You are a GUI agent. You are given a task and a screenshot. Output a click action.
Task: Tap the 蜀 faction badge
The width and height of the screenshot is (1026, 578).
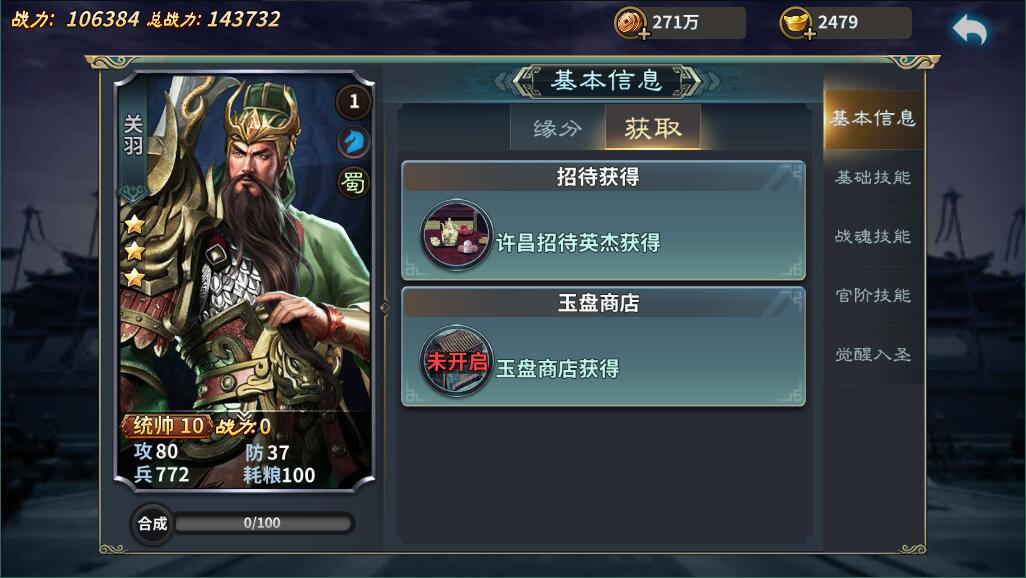(x=353, y=182)
